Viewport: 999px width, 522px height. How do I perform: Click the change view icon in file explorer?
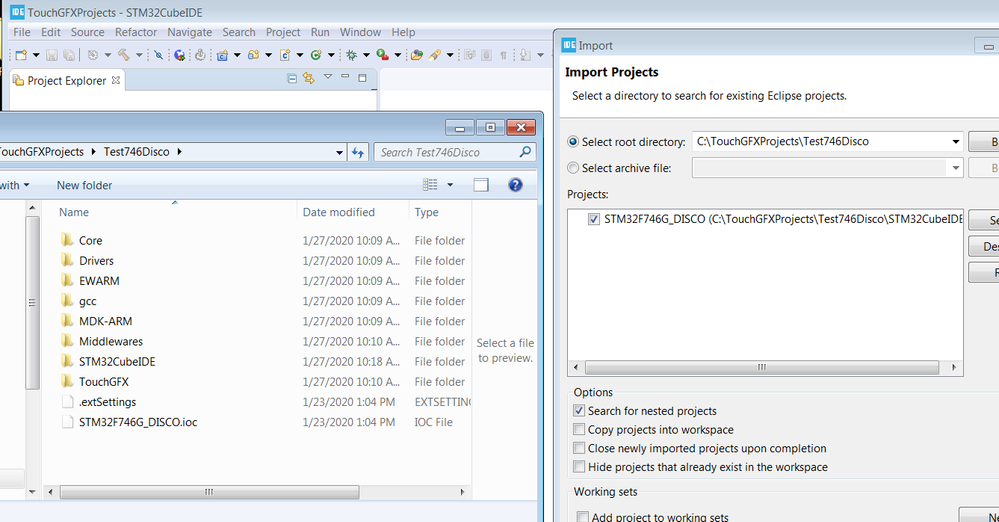point(431,185)
